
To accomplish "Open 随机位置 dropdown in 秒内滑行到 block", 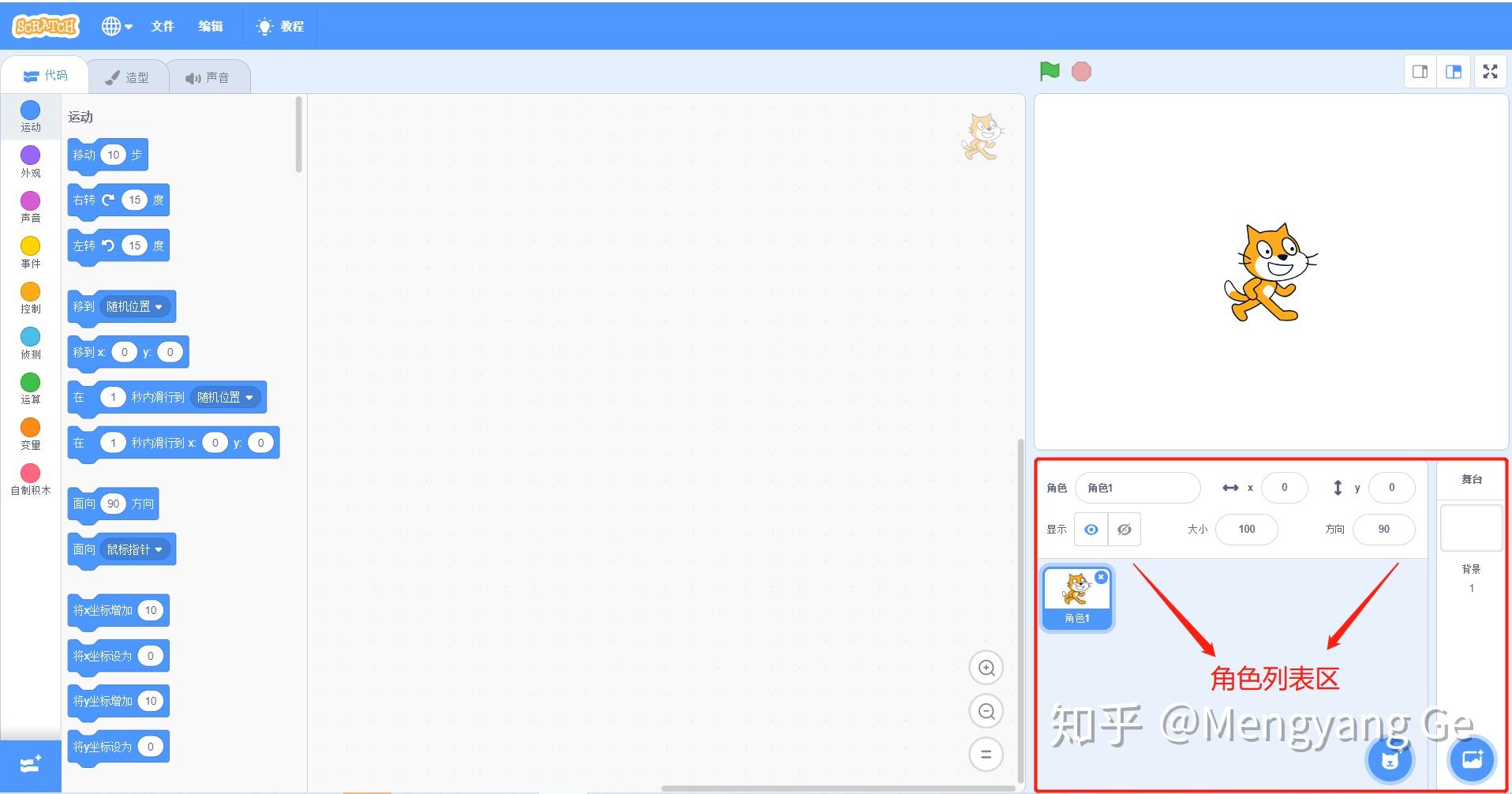I will coord(226,398).
